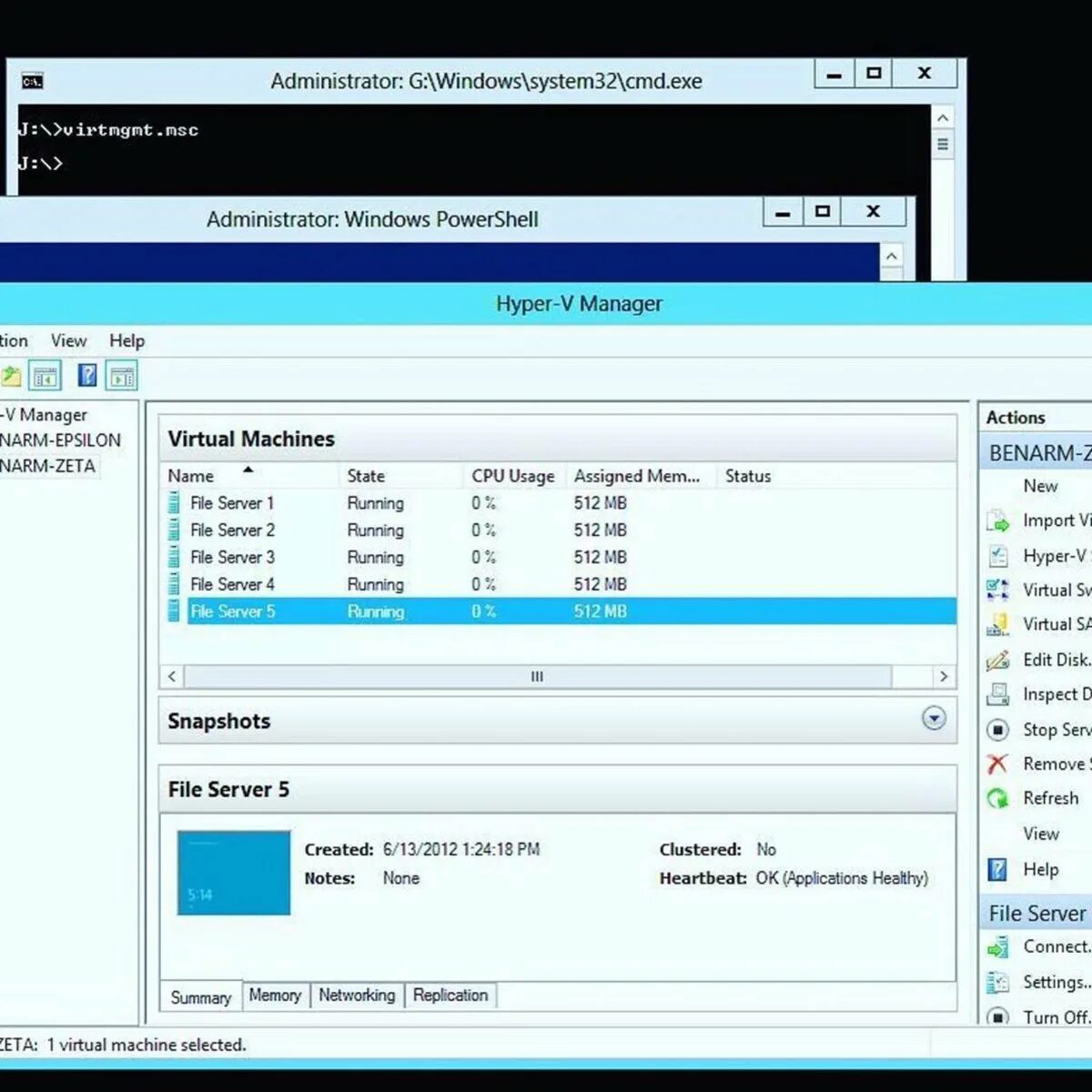Click the Import Virtual Machine action icon

pyautogui.click(x=998, y=521)
